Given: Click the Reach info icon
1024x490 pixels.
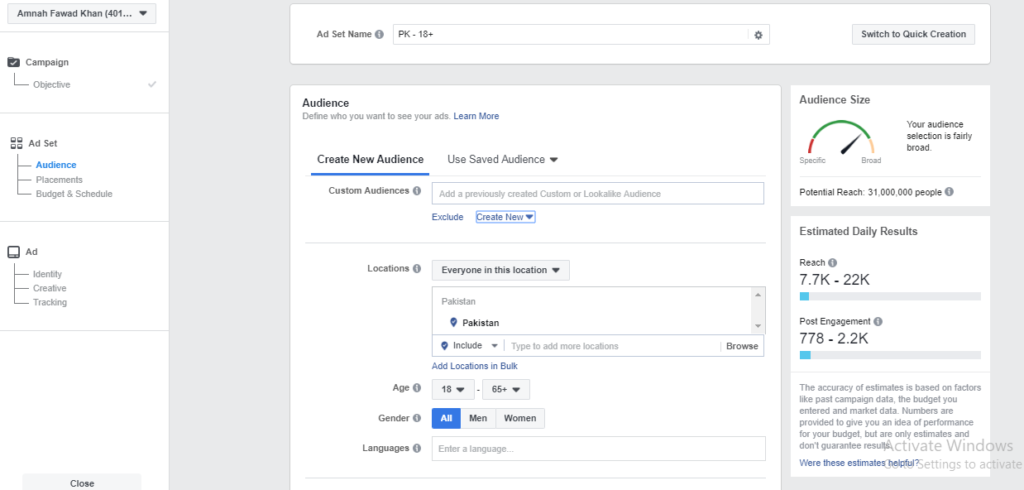Looking at the screenshot, I should pos(832,263).
